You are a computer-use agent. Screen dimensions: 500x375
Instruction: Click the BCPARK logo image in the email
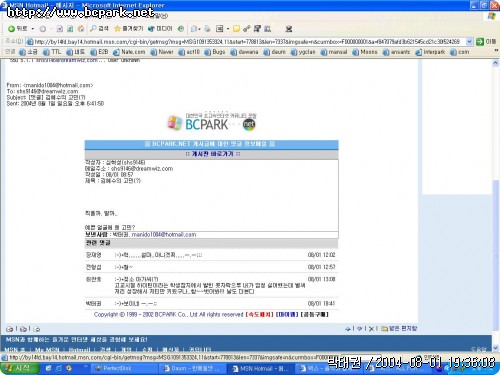(212, 123)
